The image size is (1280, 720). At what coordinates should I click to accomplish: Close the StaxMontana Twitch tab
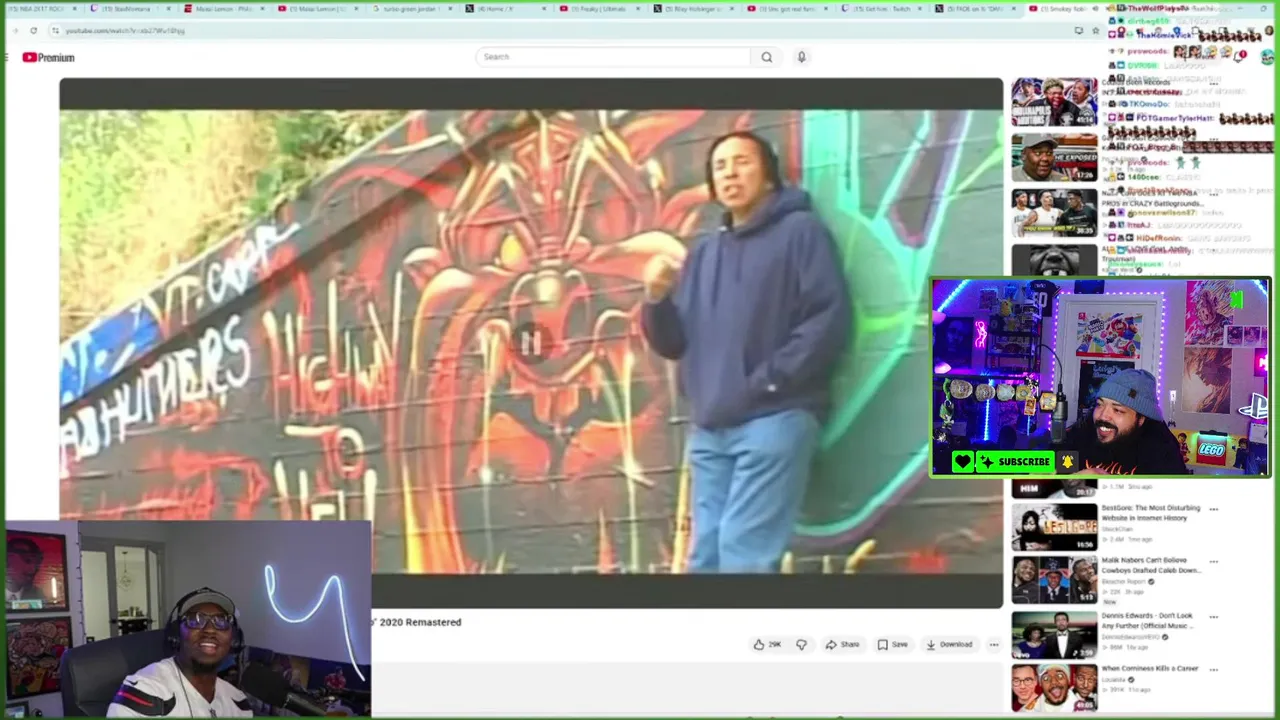[168, 9]
